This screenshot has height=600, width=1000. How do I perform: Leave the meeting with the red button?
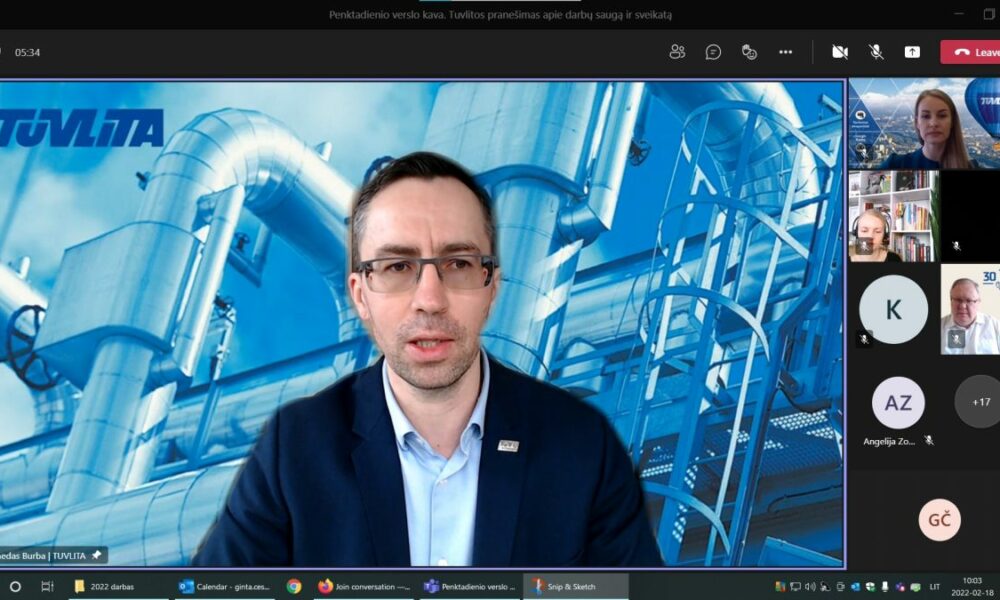click(x=970, y=52)
